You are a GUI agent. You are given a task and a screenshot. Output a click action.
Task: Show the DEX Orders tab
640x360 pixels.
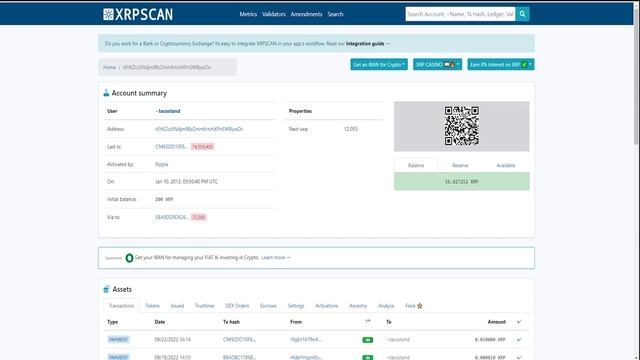point(237,306)
